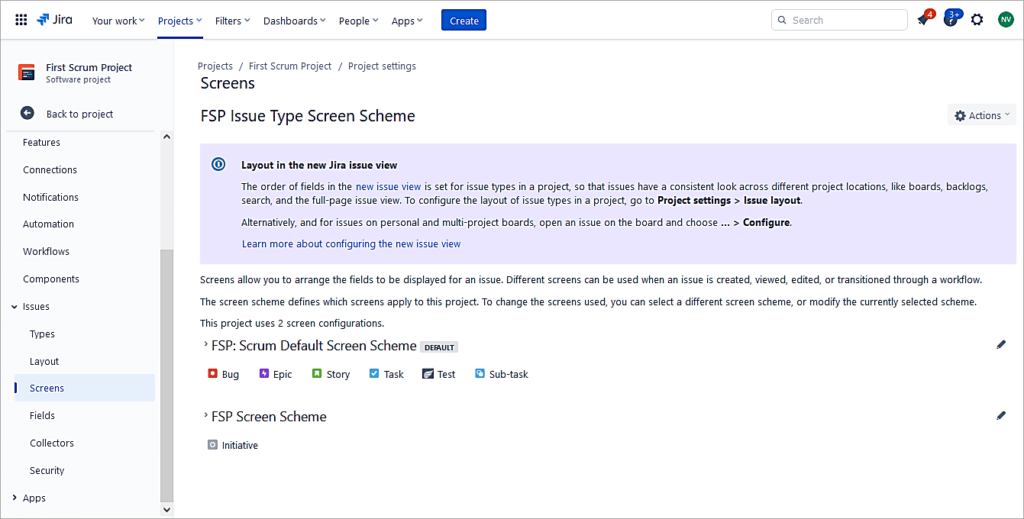Open the NV profile avatar
This screenshot has width=1024, height=519.
(1006, 20)
